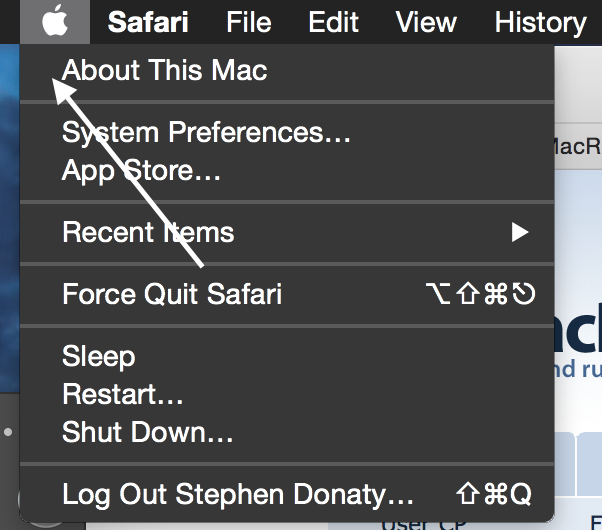Image resolution: width=602 pixels, height=530 pixels.
Task: Open the Edit menu
Action: point(333,22)
